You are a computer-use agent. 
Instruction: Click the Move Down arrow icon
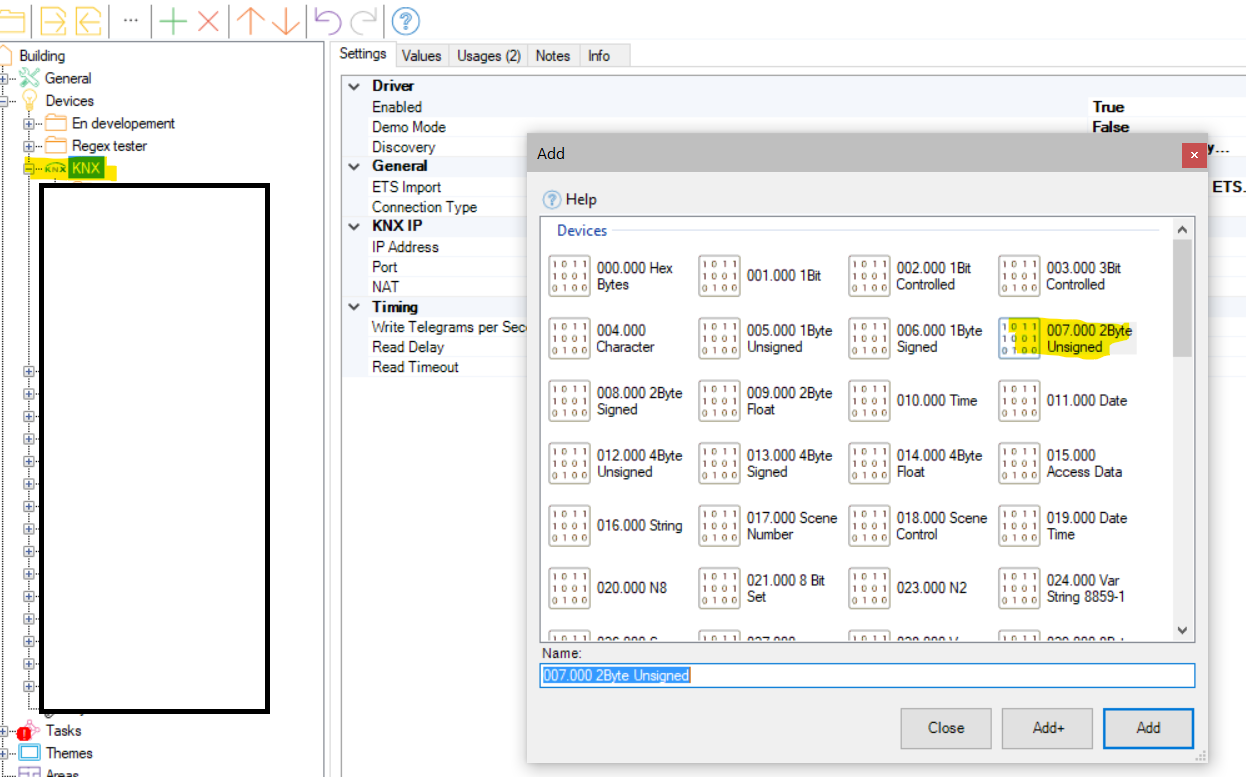286,20
